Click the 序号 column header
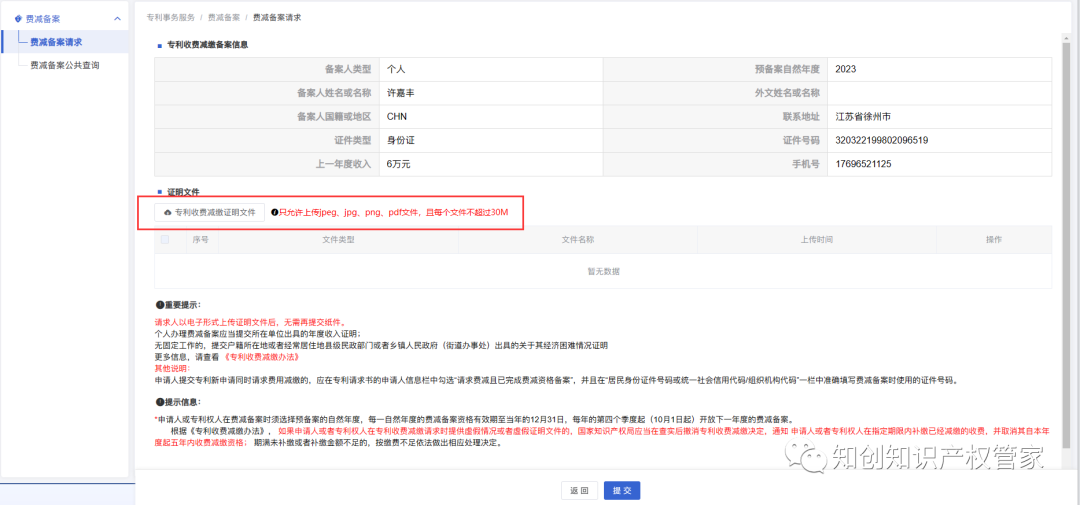The image size is (1080, 505). click(x=201, y=240)
